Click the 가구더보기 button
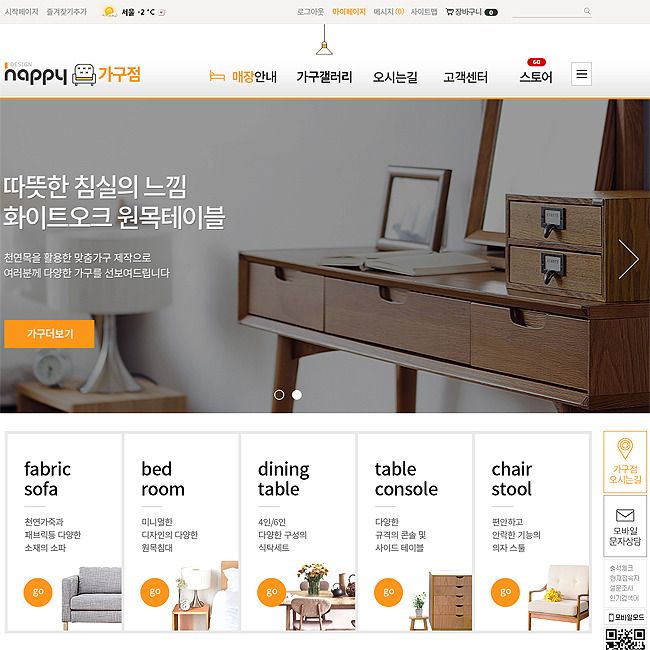The image size is (650, 650). point(49,334)
